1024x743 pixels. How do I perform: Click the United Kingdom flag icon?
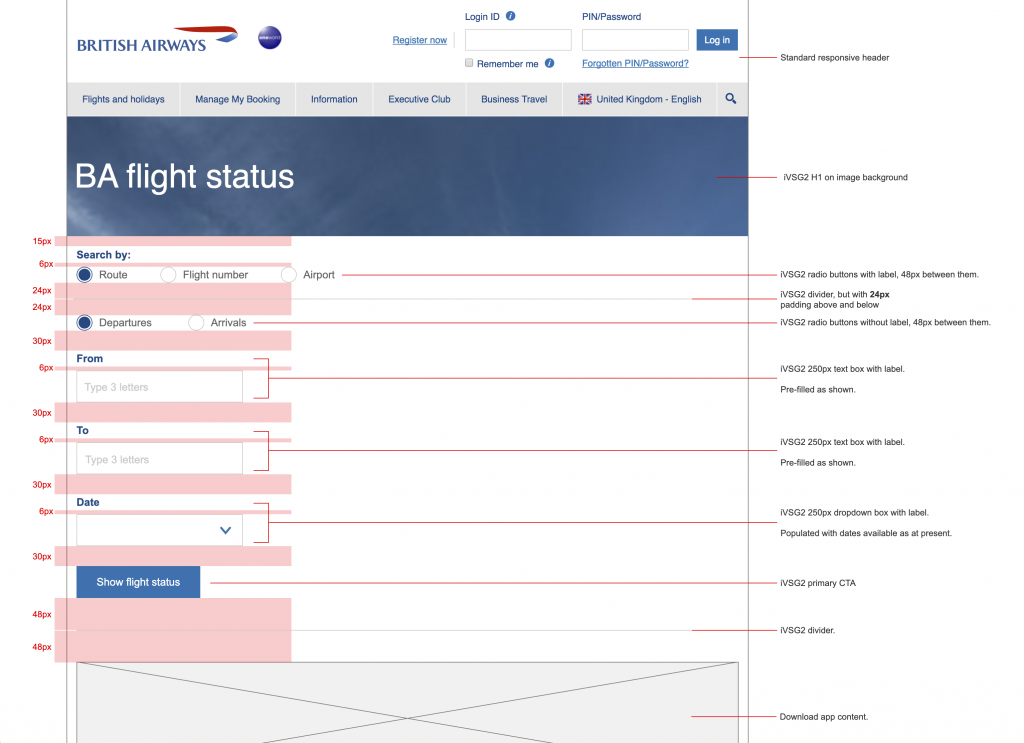(585, 99)
